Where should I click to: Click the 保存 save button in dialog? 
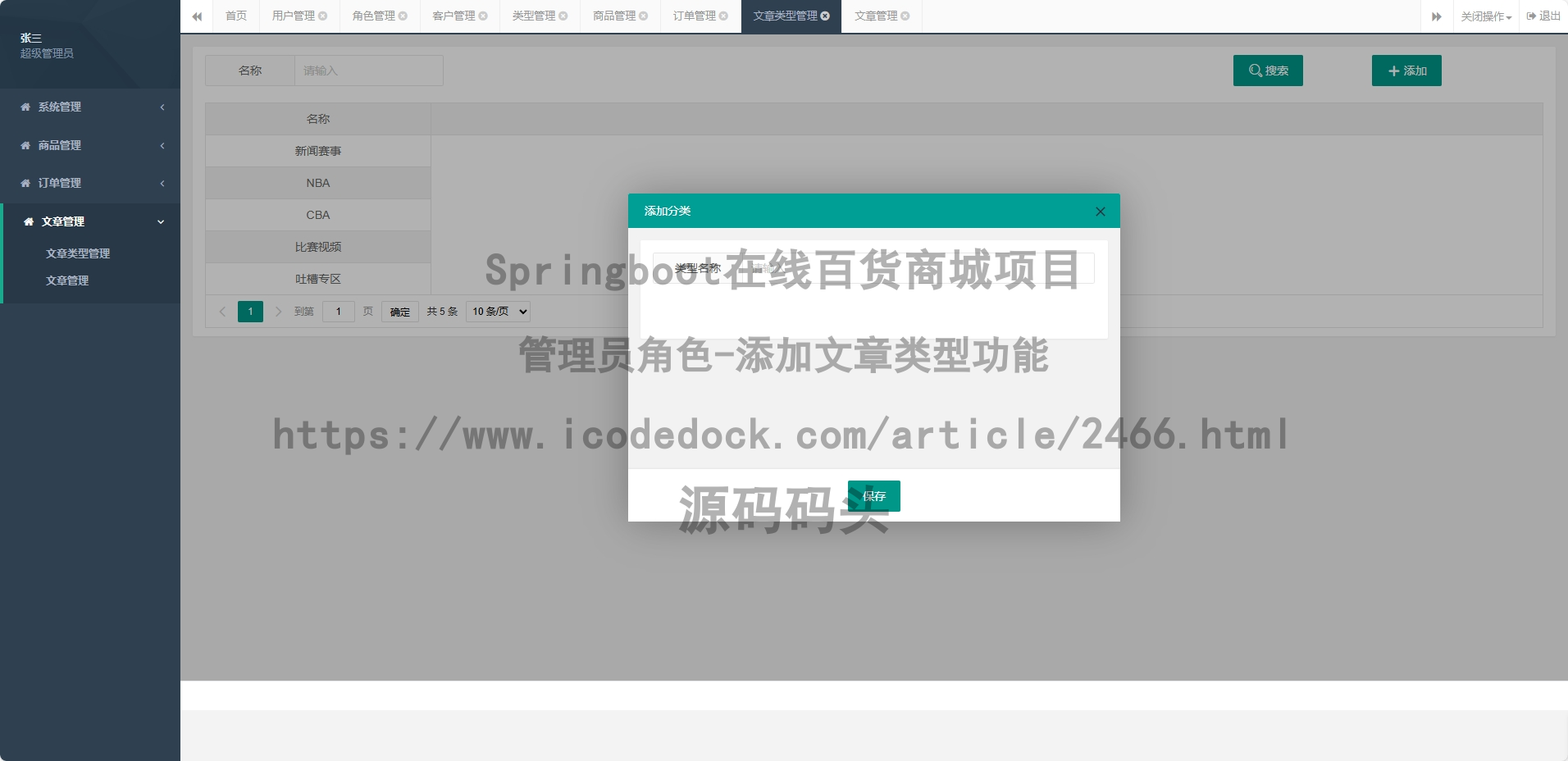click(x=874, y=496)
